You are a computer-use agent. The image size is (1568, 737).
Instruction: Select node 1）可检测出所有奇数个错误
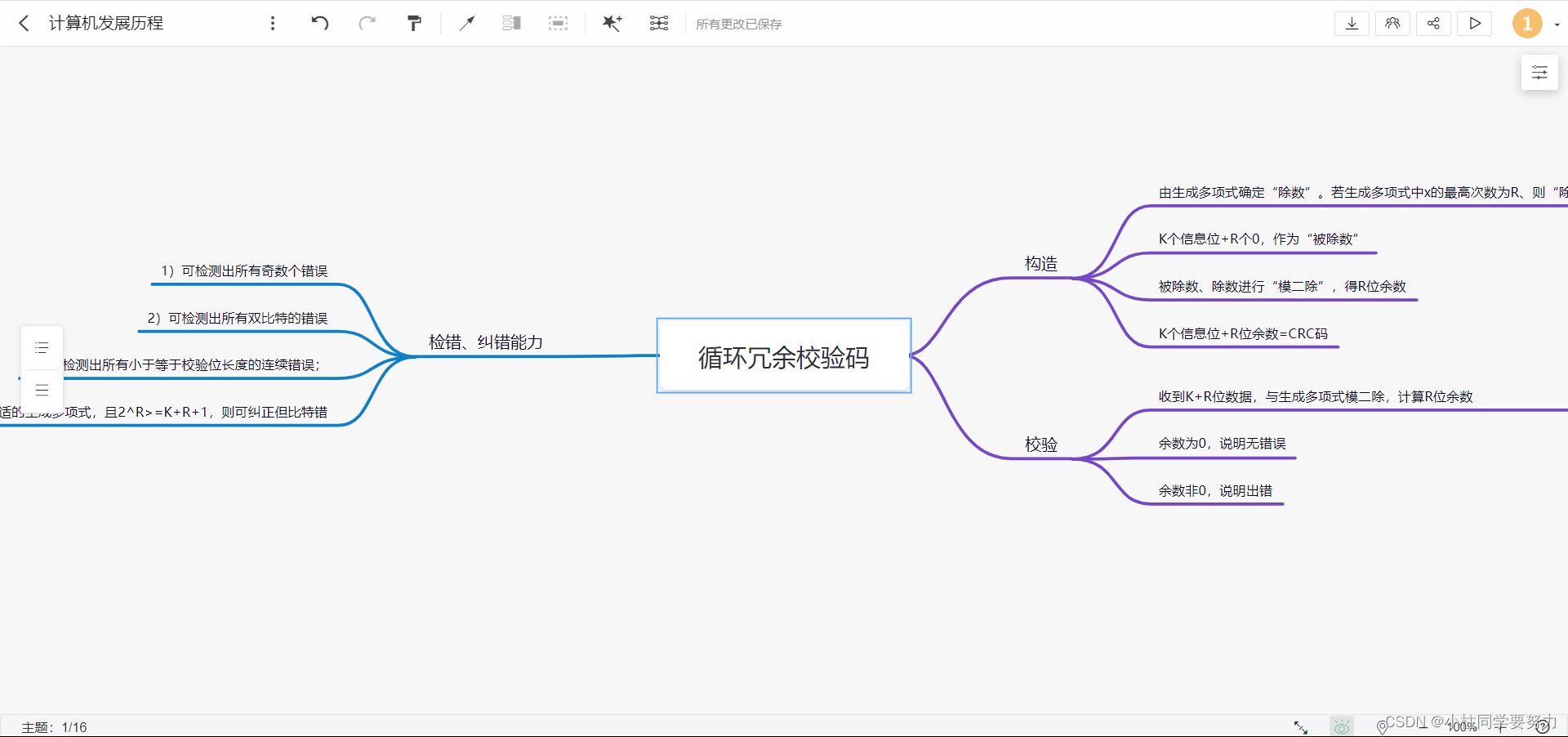[244, 270]
